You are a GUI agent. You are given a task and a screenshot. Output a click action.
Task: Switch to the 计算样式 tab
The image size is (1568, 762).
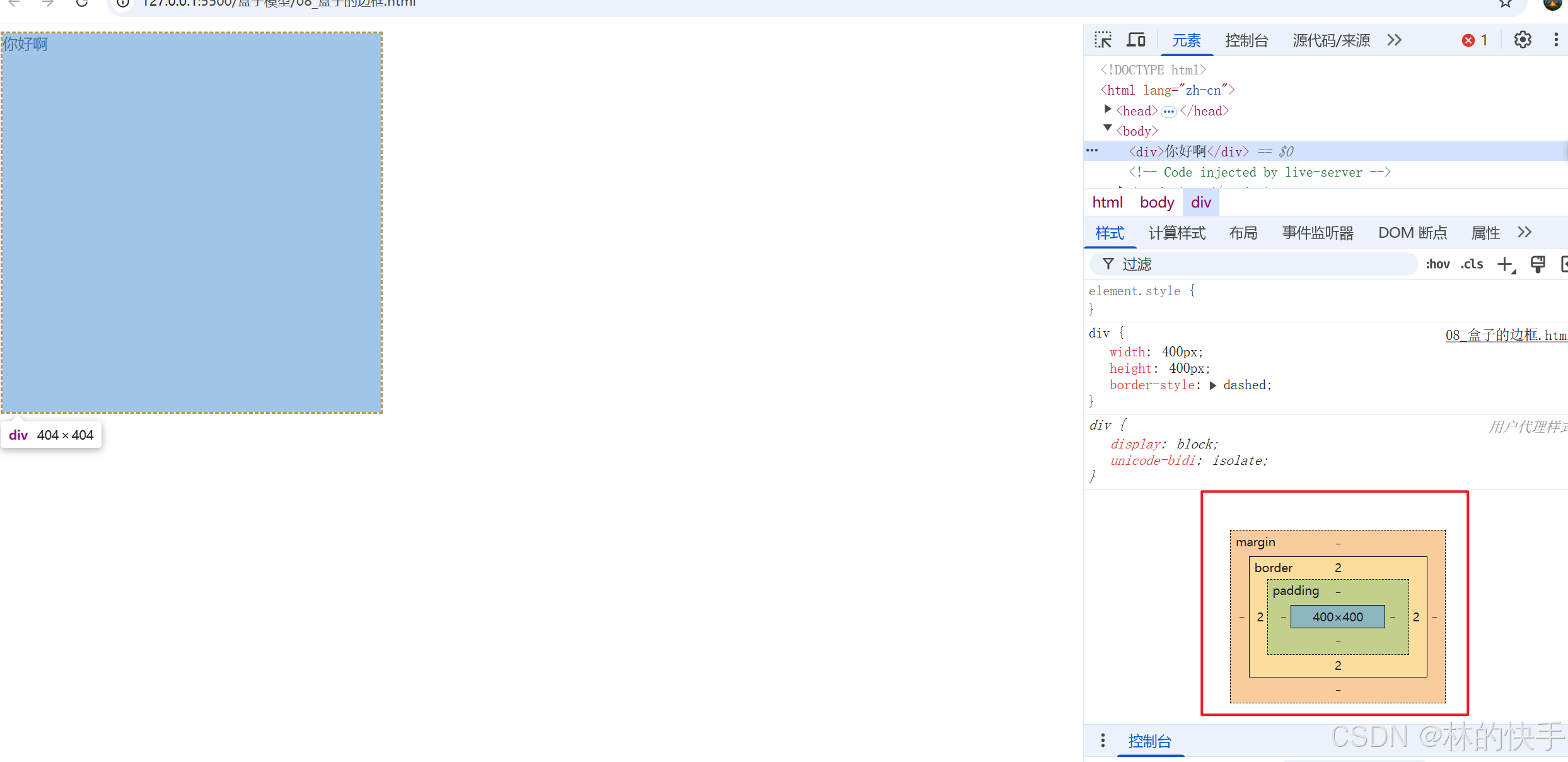(1176, 233)
